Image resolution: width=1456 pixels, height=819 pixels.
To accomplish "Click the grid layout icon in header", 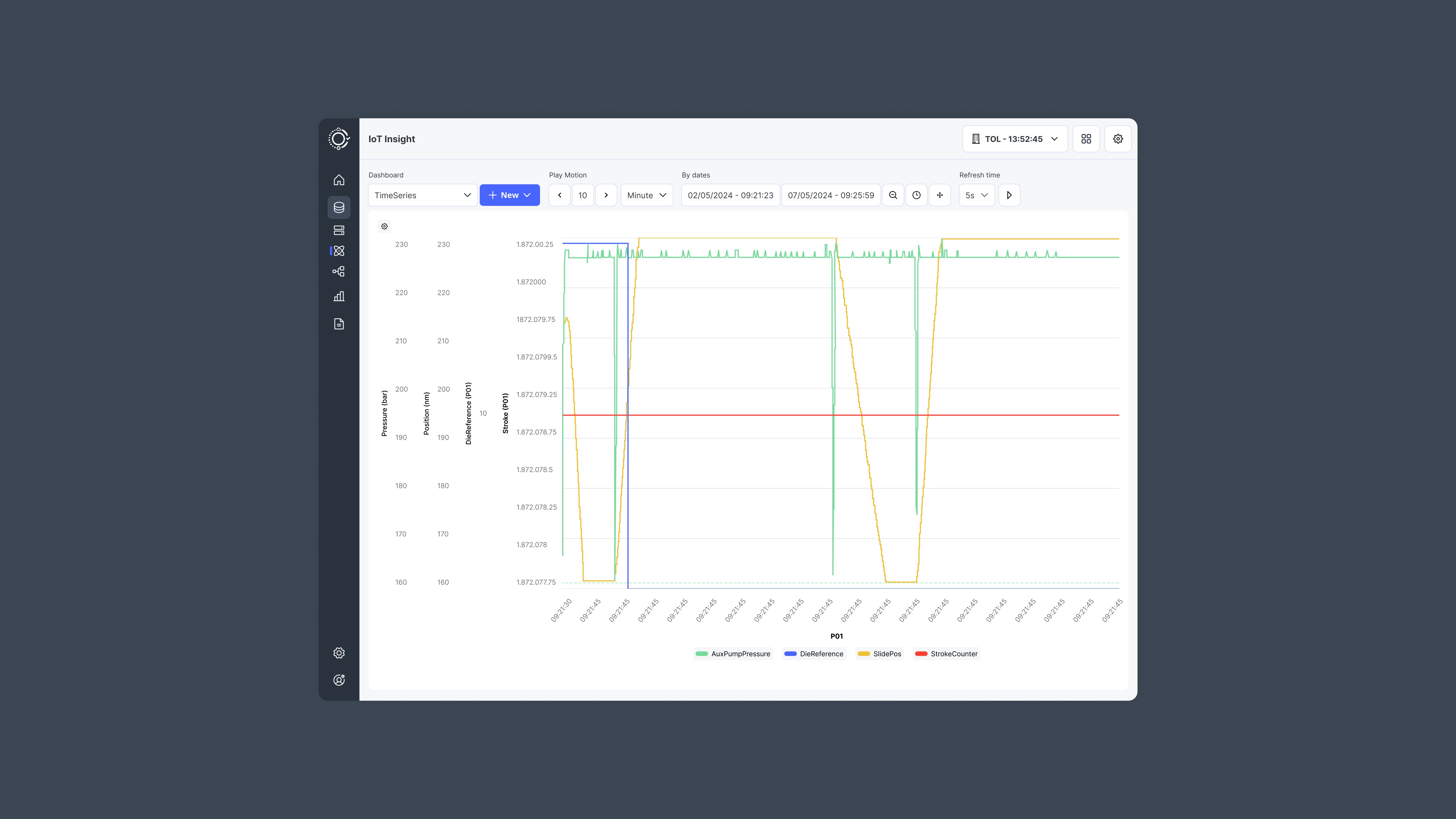I will 1086,139.
